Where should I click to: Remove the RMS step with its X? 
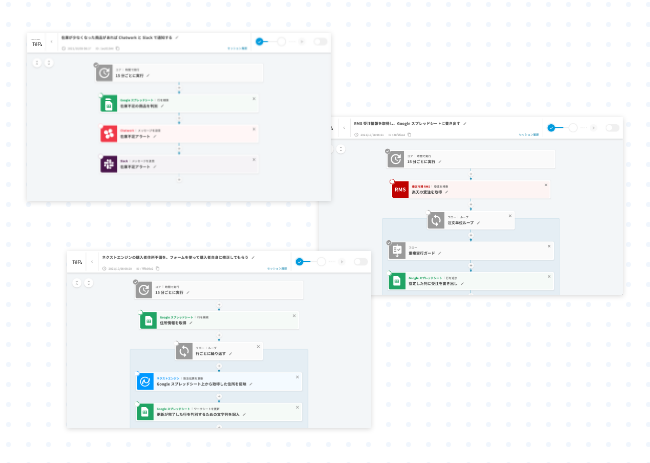click(x=546, y=183)
